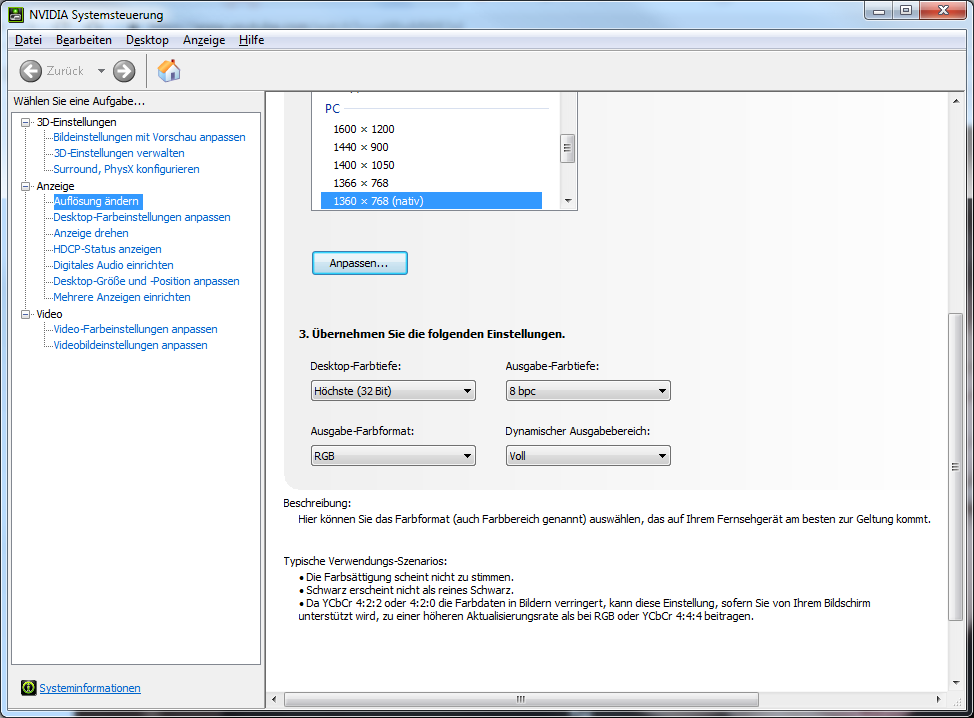Select resolution 1600 × 1200
Viewport: 974px width, 718px height.
pos(431,129)
